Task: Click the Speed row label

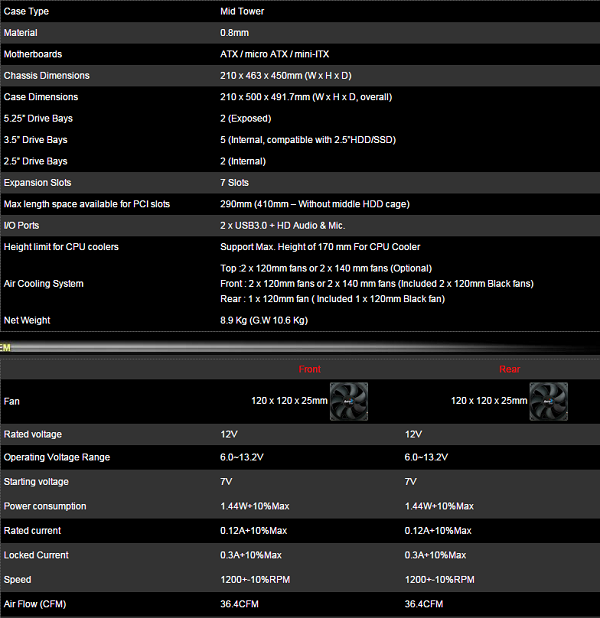Action: tap(17, 579)
